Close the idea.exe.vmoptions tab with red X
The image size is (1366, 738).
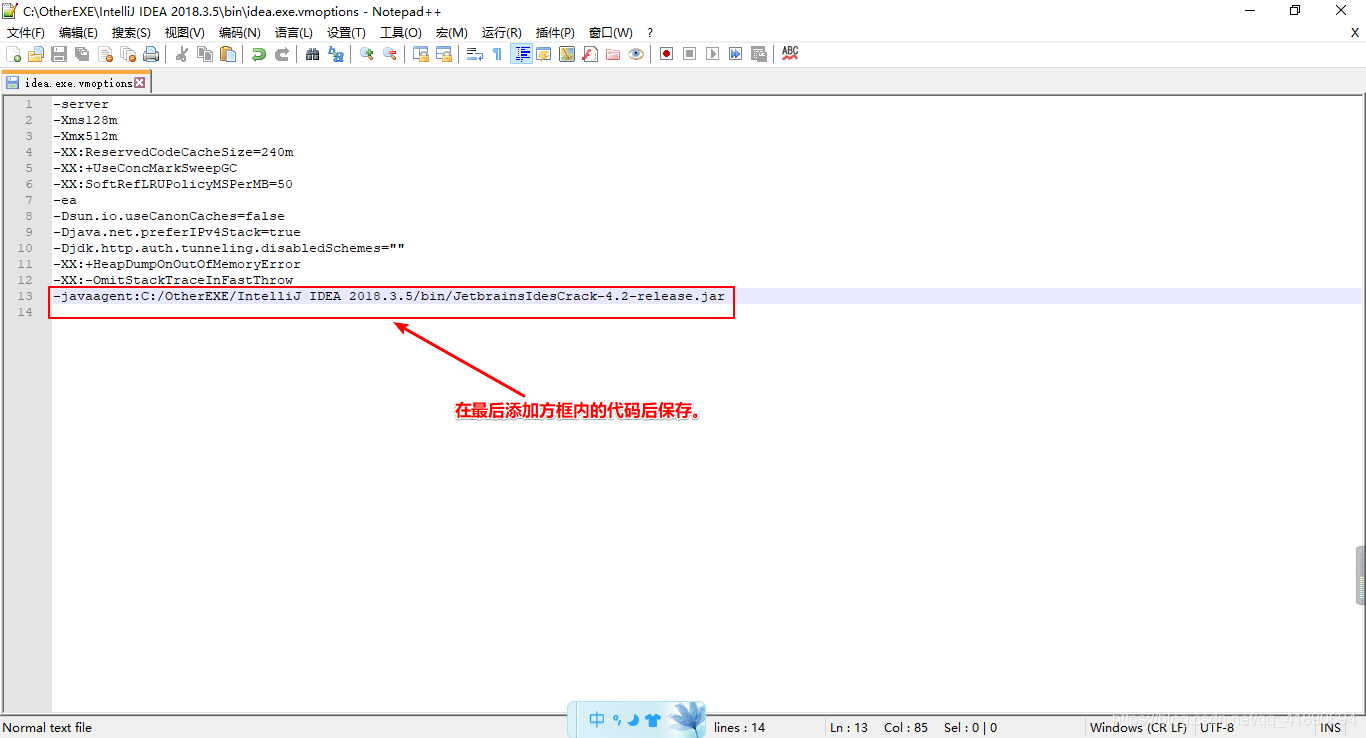[x=140, y=83]
